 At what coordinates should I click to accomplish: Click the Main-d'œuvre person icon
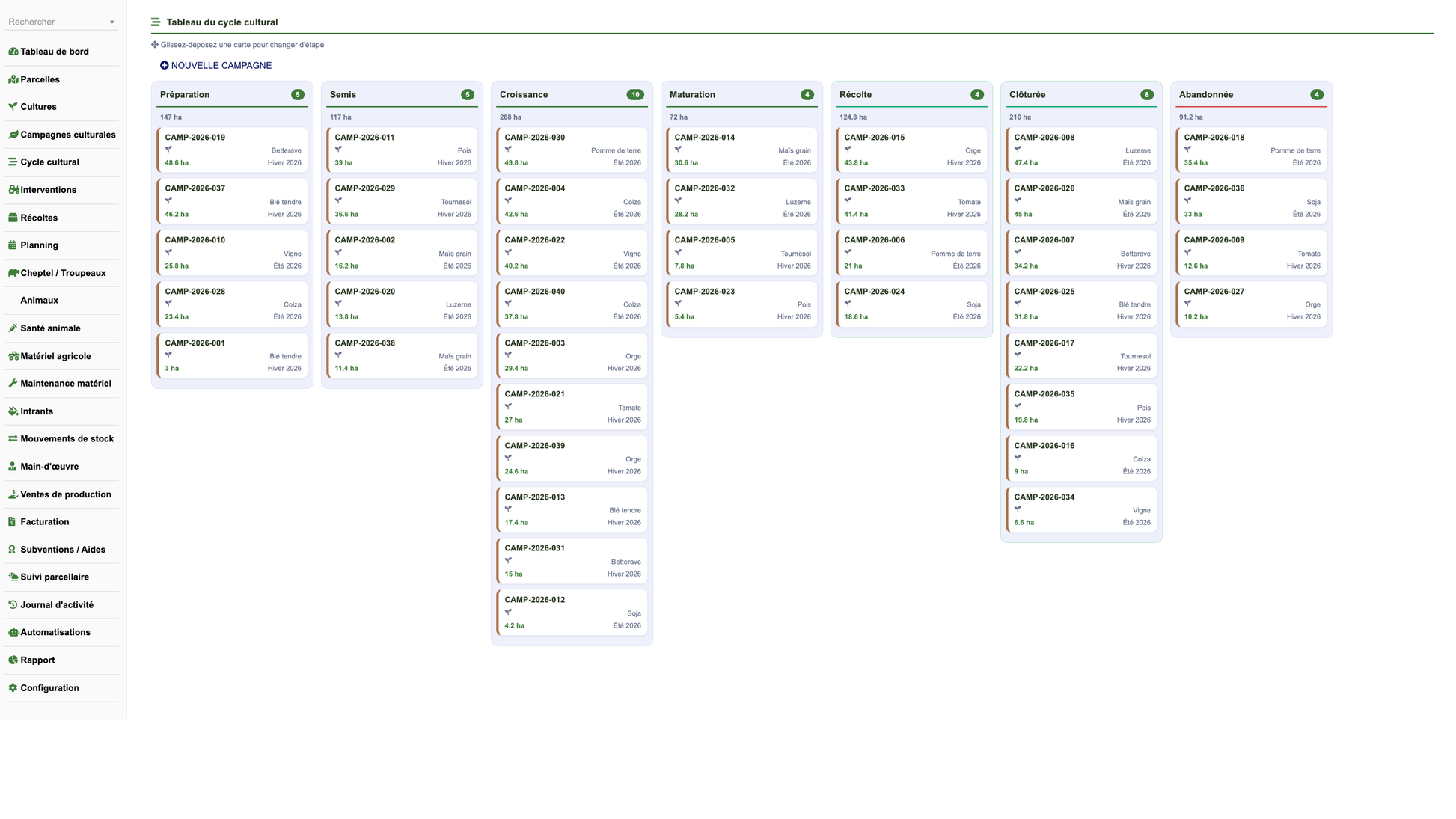coord(13,467)
